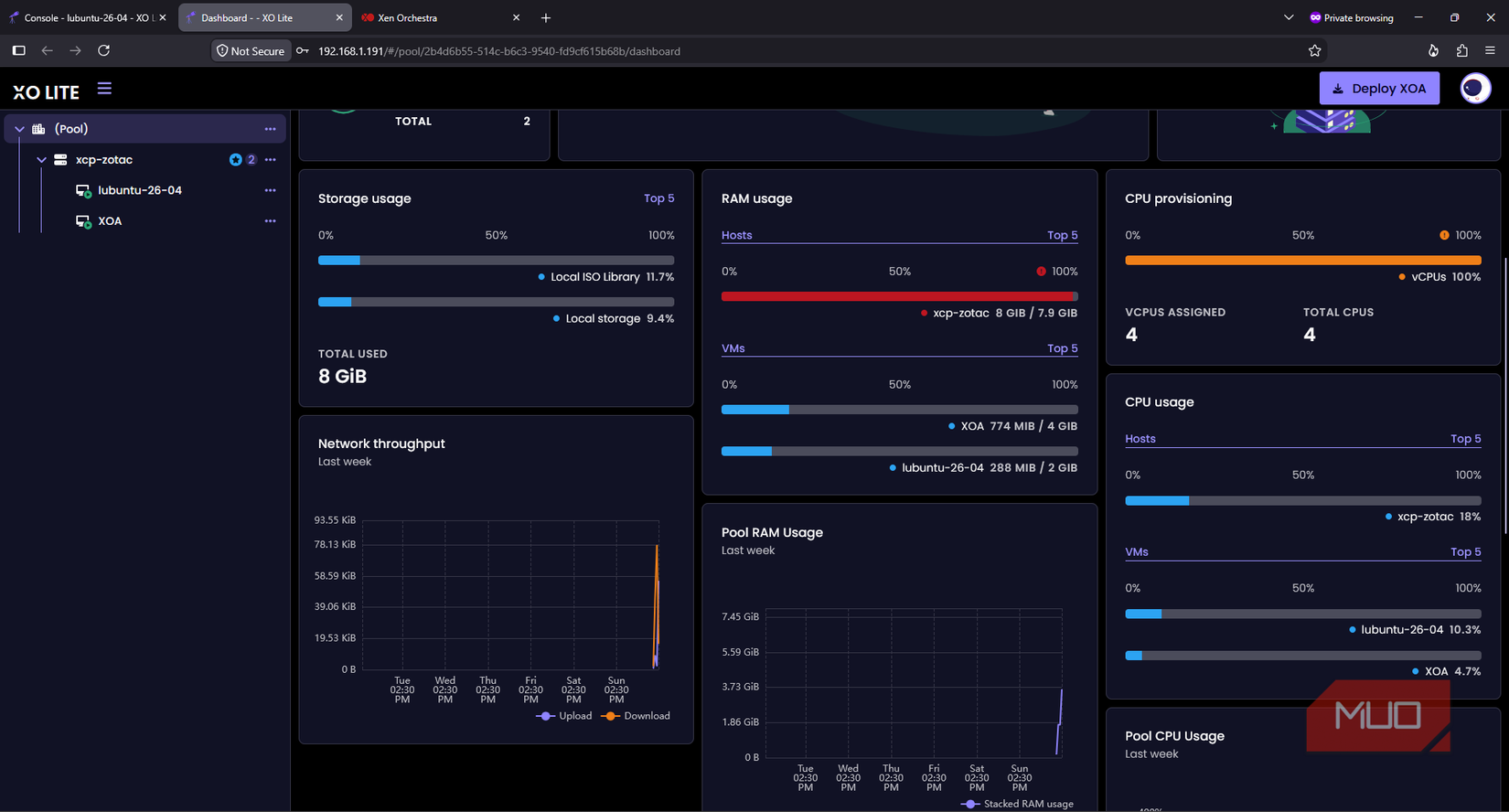
Task: Click the xcp-zotac RAM usage bar
Action: click(899, 296)
